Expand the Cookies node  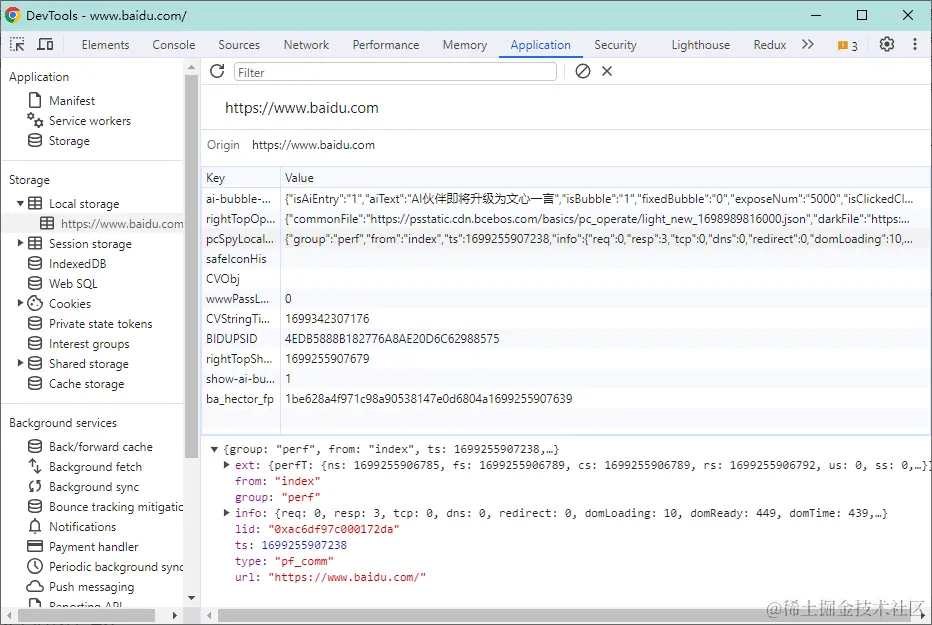pos(20,303)
